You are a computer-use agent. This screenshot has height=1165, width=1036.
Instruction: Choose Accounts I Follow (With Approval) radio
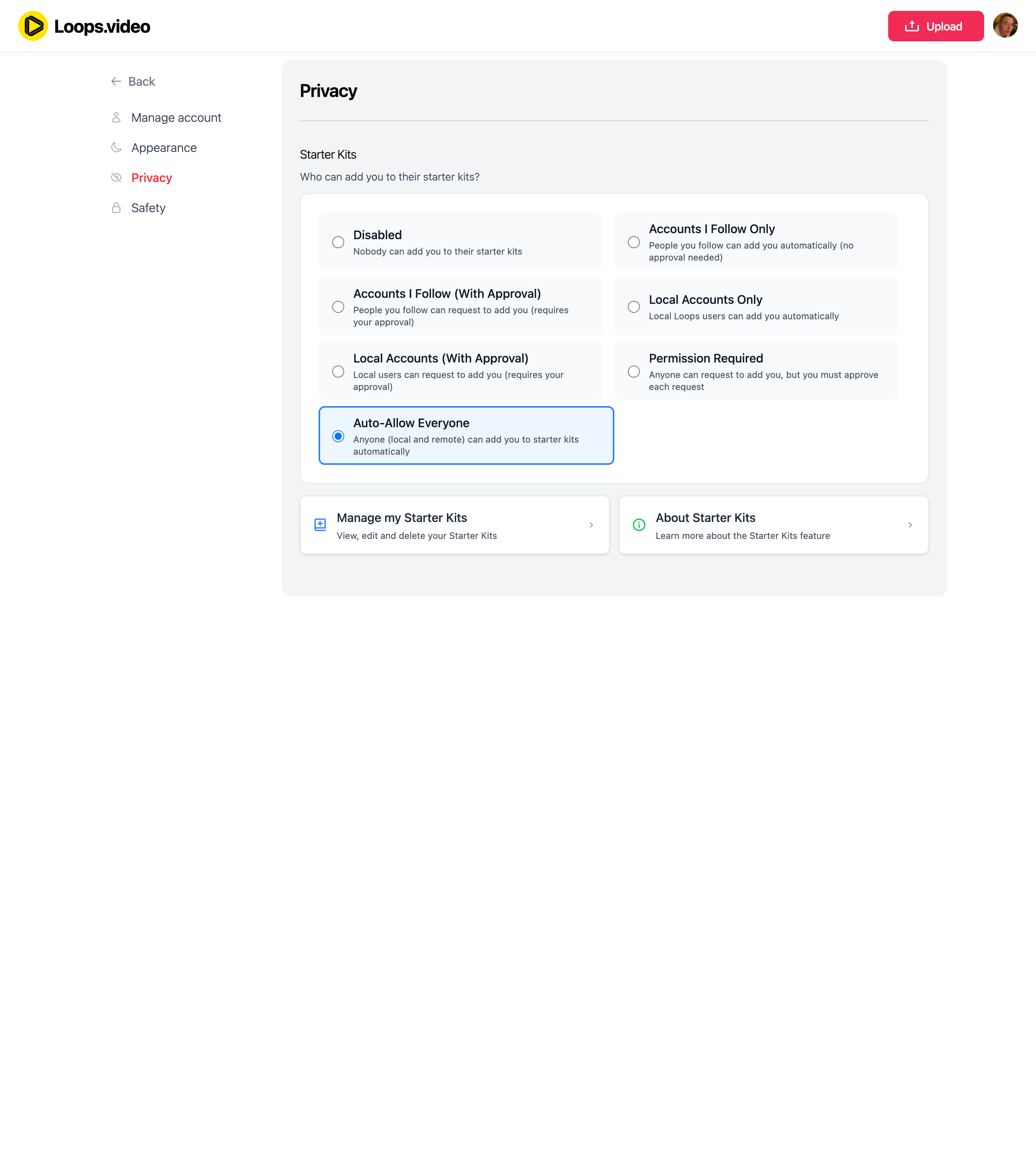[338, 307]
